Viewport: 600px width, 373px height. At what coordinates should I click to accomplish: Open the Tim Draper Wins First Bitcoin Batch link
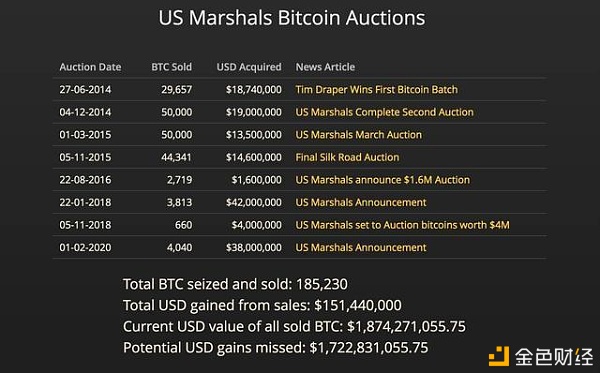[376, 90]
